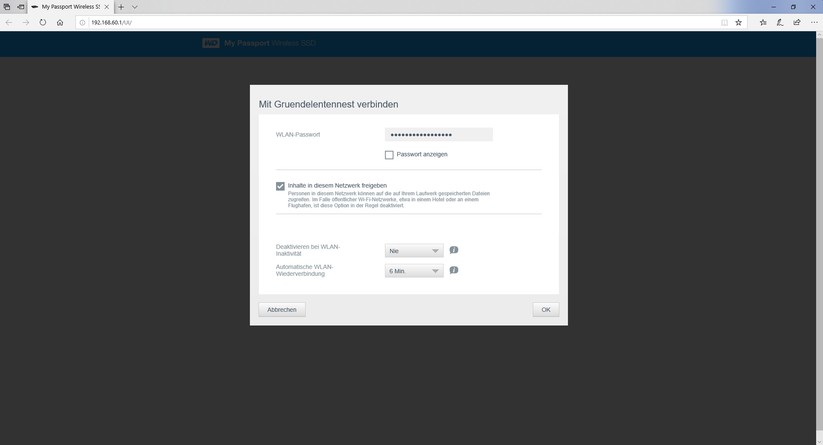Open info tip for Automatische WLAN-Wiederverbindung
Screen dimensions: 823x445
454,270
